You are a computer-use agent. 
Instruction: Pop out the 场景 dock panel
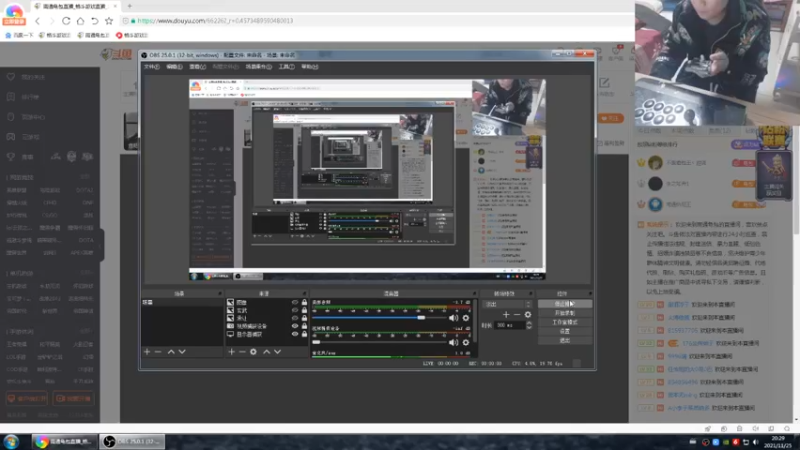(220, 294)
